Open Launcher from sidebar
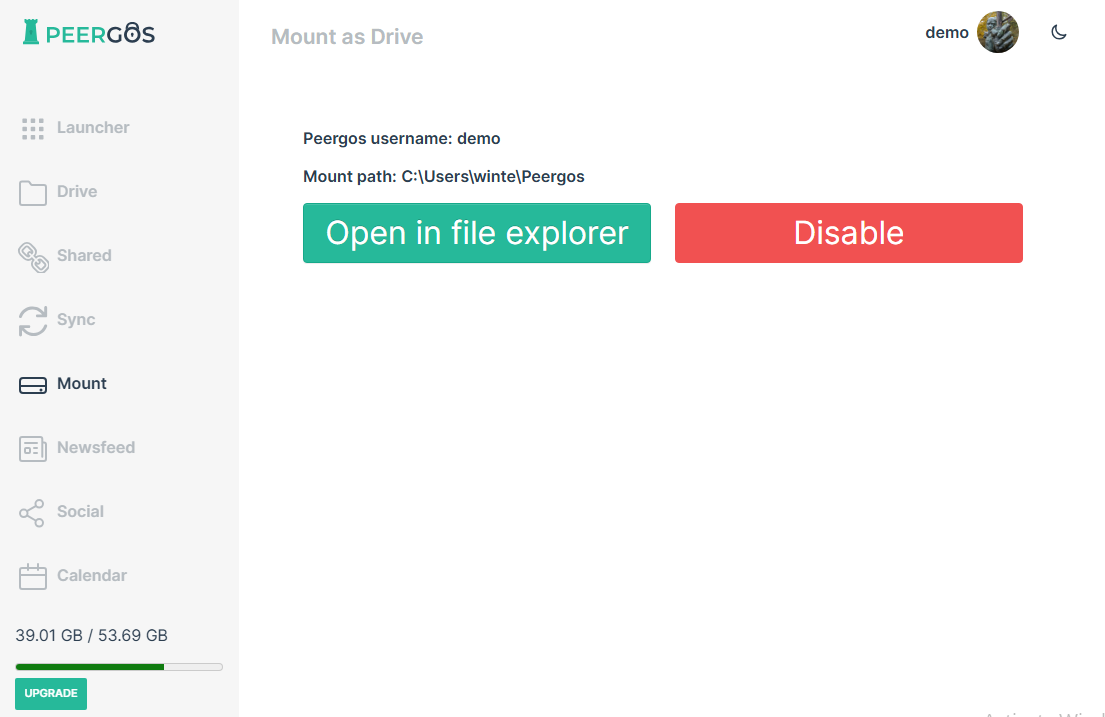 click(x=93, y=128)
